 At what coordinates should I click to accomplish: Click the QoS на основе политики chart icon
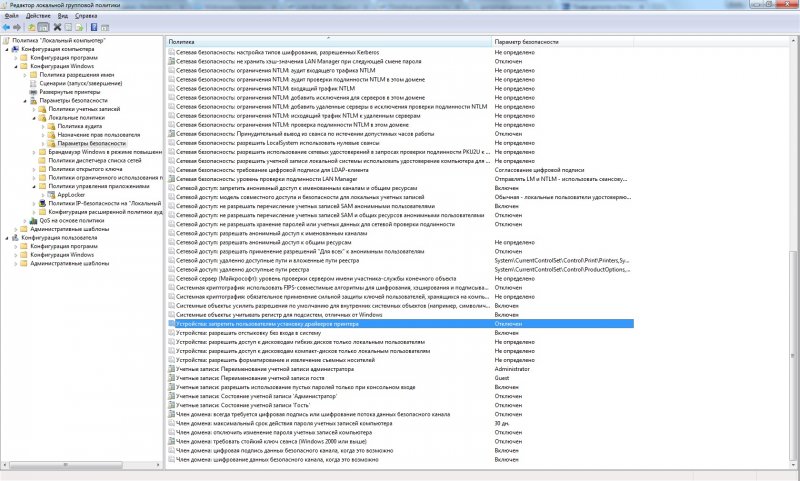[34, 220]
